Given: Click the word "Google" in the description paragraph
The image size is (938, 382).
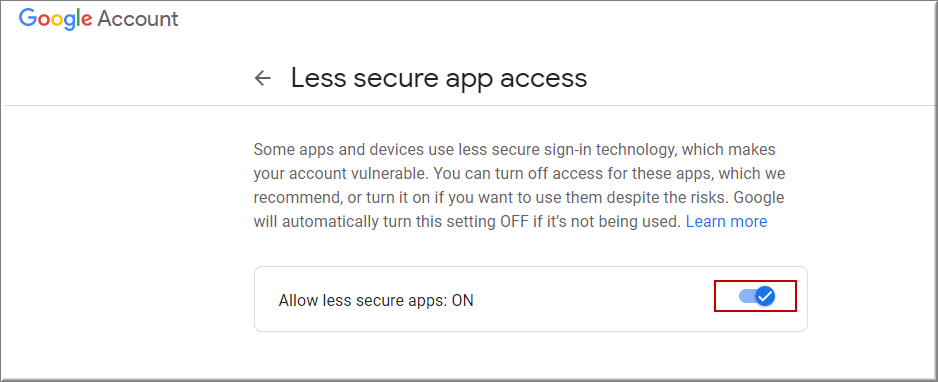Looking at the screenshot, I should pyautogui.click(x=759, y=198).
